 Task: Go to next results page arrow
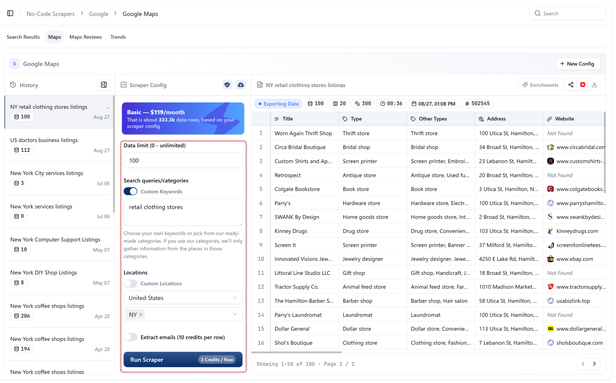click(594, 364)
